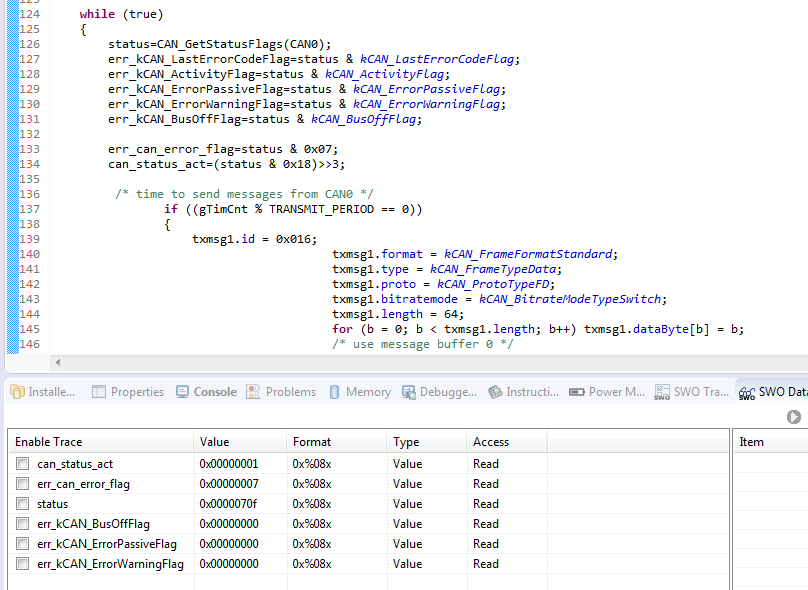The height and width of the screenshot is (590, 808).
Task: Enable trace for err_kCAN_ErrorPassiveFlag
Action: point(22,544)
